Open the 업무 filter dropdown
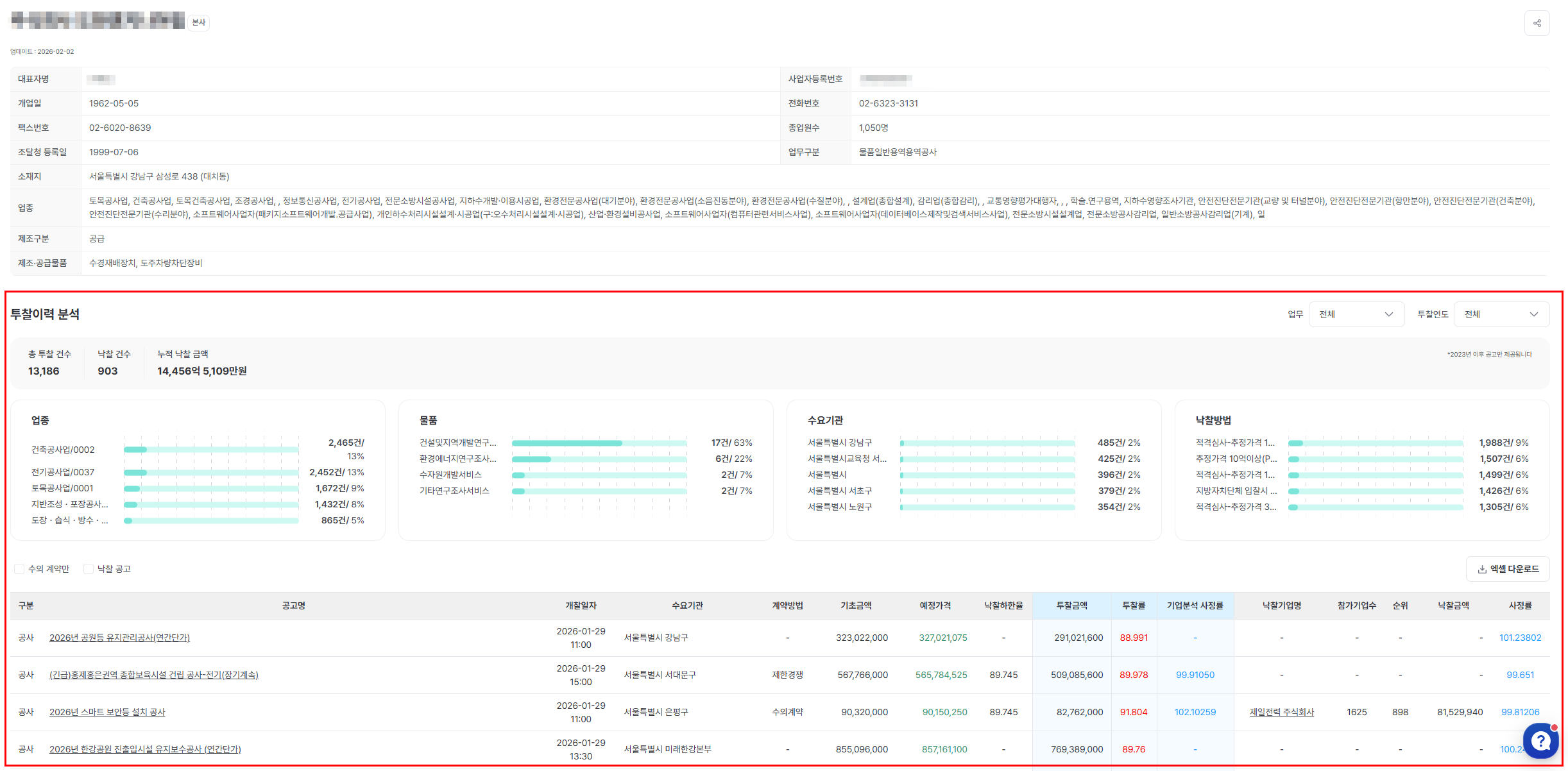Image resolution: width=1568 pixels, height=771 pixels. [x=1356, y=314]
